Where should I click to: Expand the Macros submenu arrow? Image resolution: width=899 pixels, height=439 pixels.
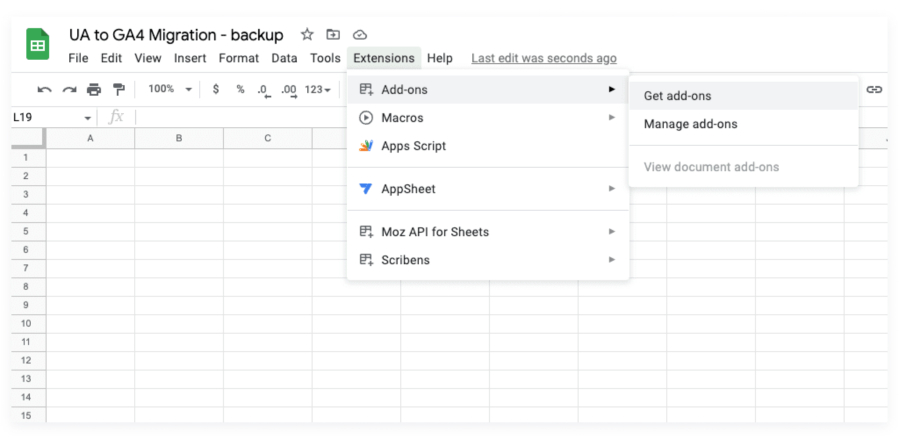(612, 117)
